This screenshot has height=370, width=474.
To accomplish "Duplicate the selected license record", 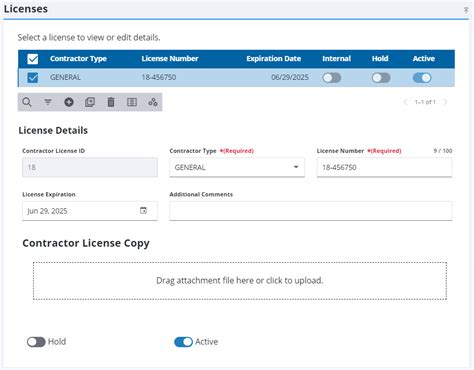I will (x=90, y=102).
